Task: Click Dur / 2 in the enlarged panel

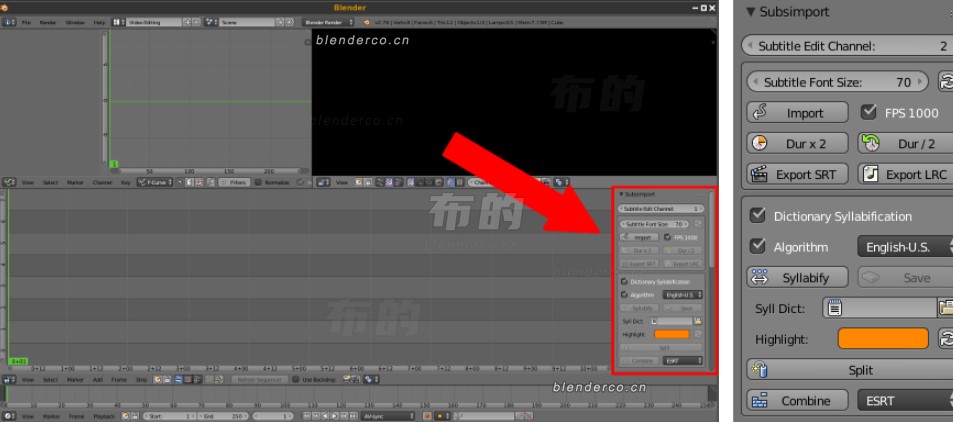Action: (x=905, y=144)
